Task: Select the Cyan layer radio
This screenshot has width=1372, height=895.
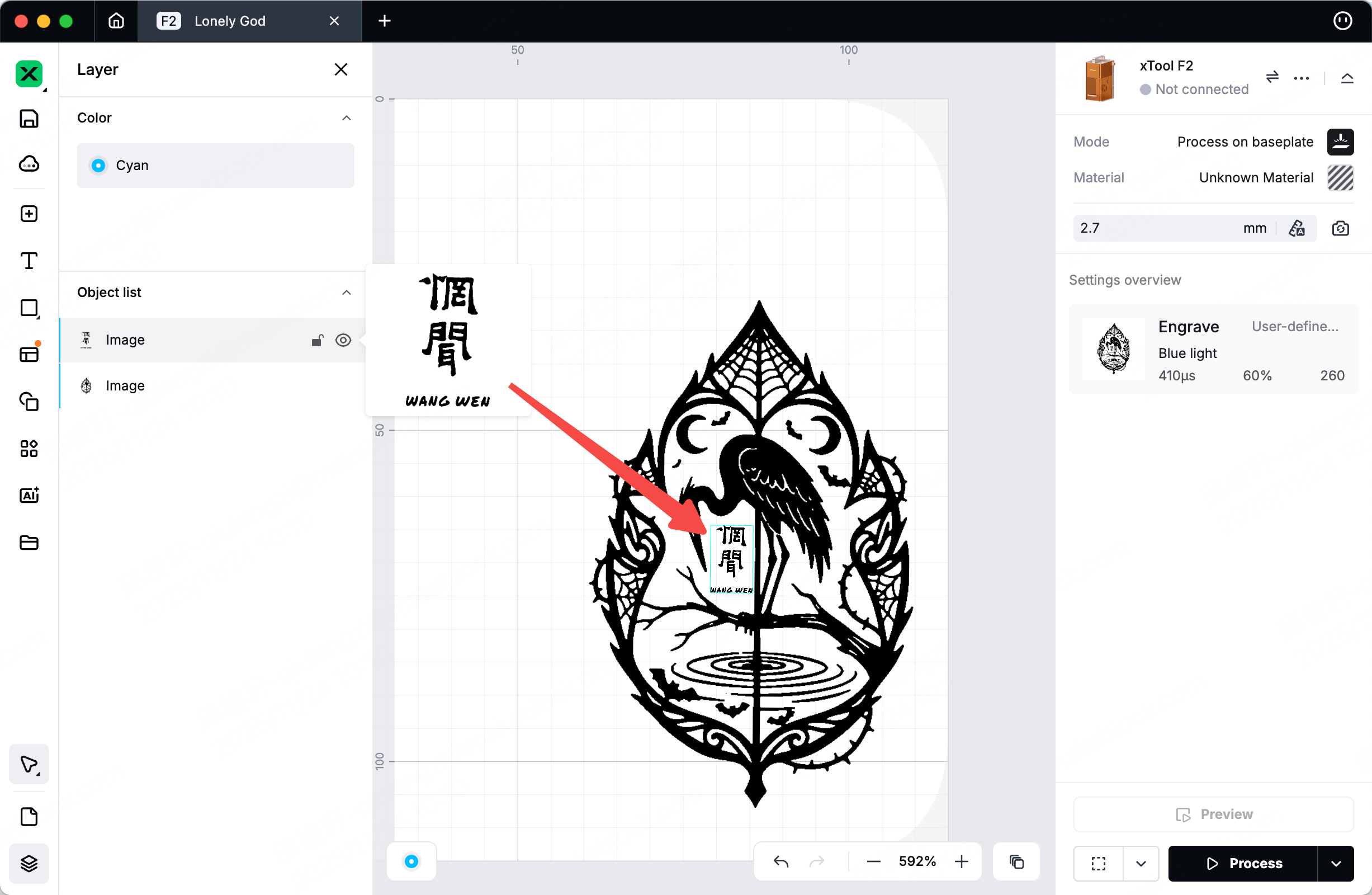Action: coord(98,166)
